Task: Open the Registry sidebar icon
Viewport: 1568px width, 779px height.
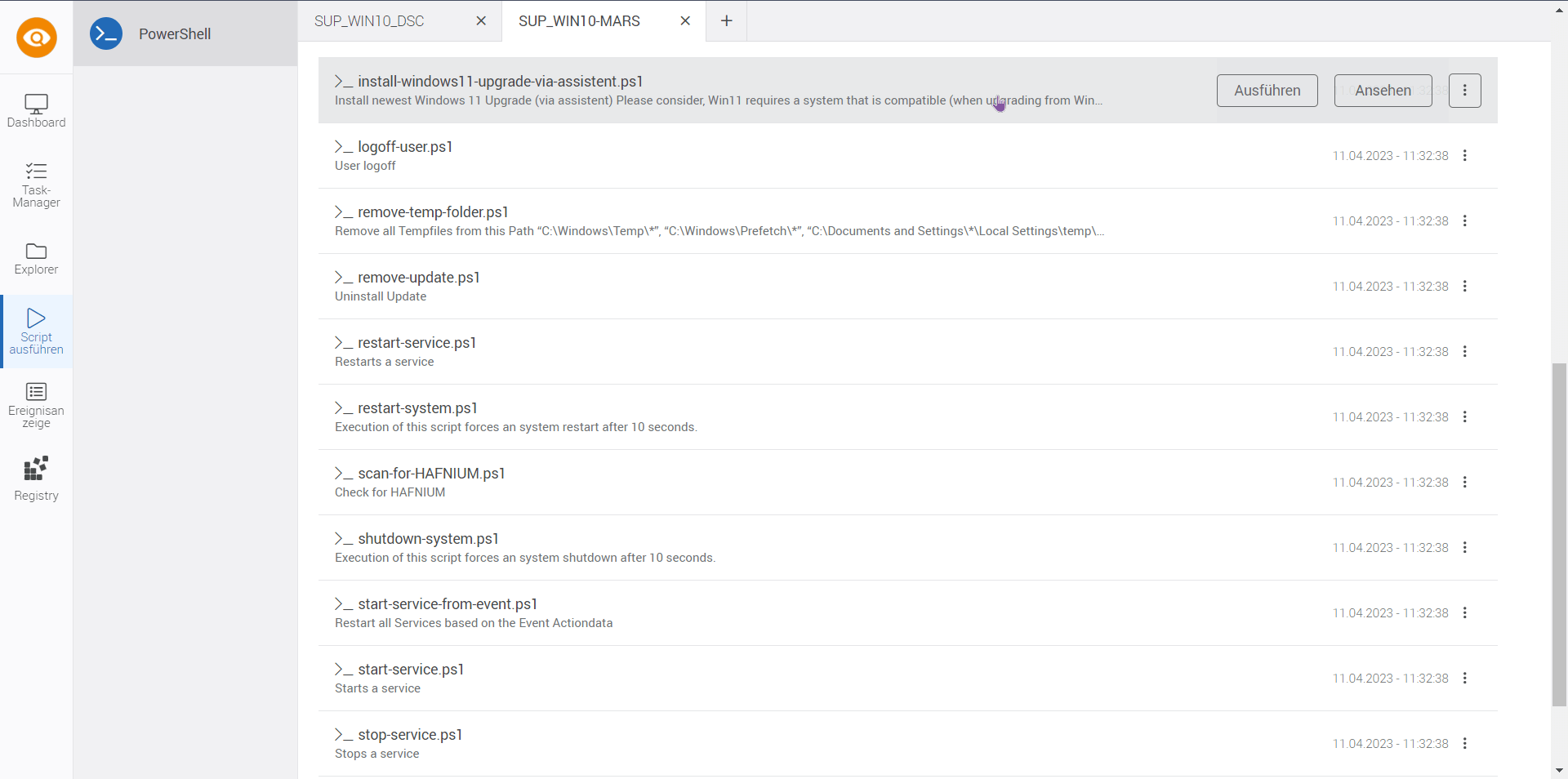Action: 36,479
